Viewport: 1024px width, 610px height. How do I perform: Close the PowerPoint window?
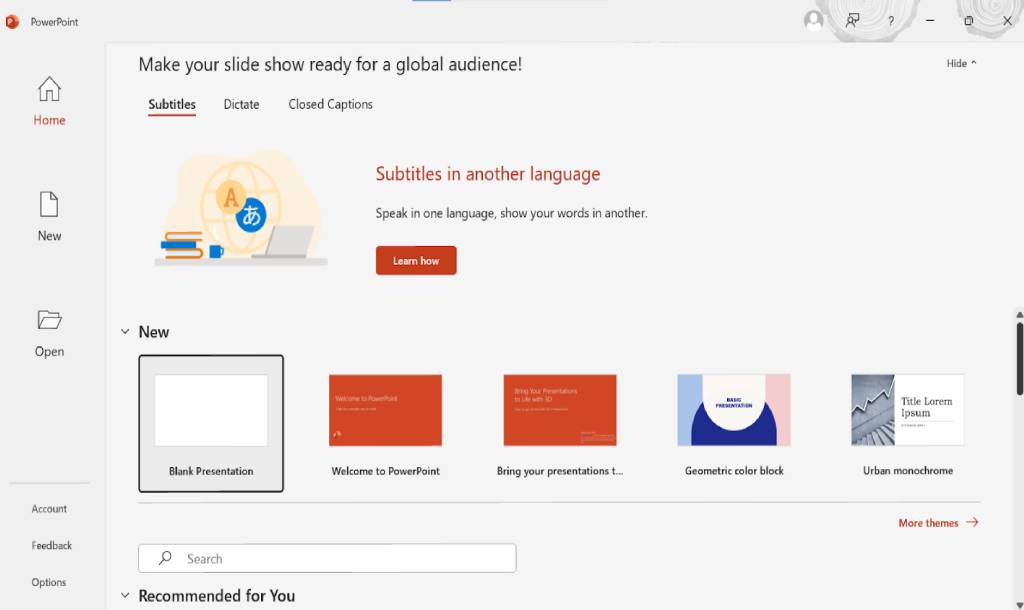pos(1007,21)
